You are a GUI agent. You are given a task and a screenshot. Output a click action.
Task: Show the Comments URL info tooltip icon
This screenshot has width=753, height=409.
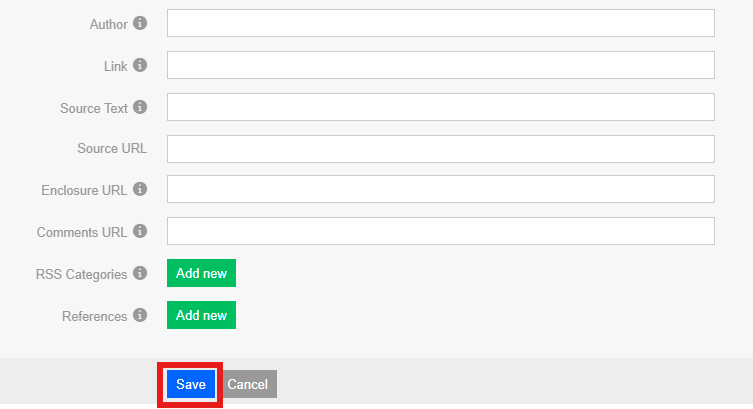click(140, 231)
